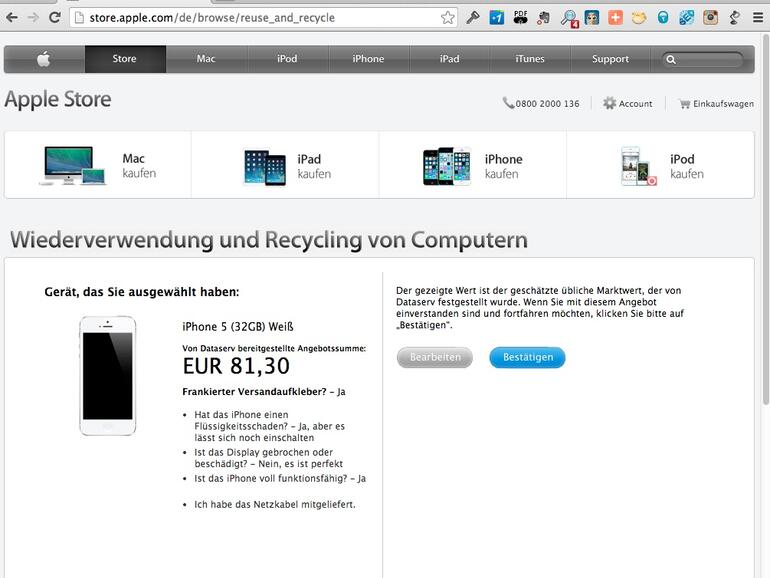Click 'Frankierter Versandaufkleber? – Ja' text
770x578 pixels.
[x=264, y=391]
